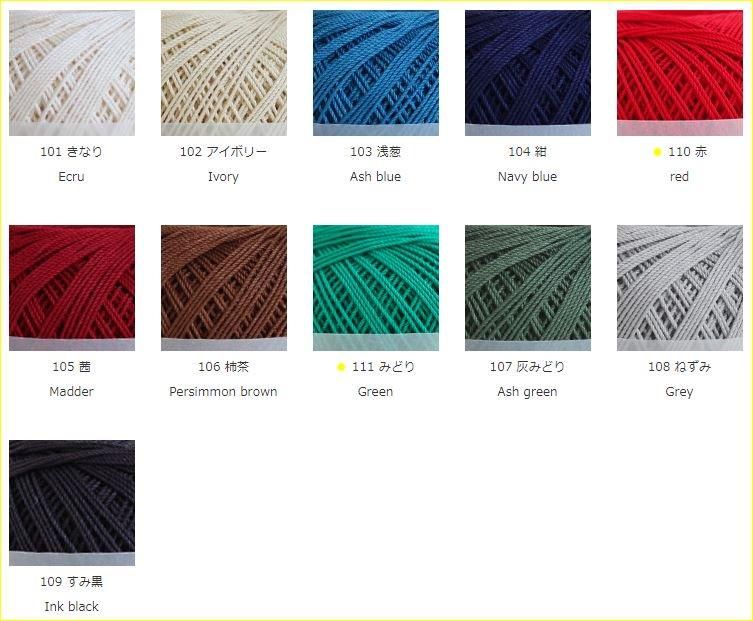Pick the 107 Ash green thread swatch

(528, 288)
